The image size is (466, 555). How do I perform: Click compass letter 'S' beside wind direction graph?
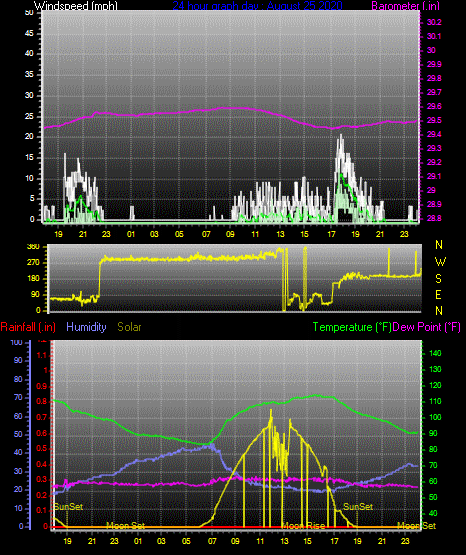[x=438, y=279]
